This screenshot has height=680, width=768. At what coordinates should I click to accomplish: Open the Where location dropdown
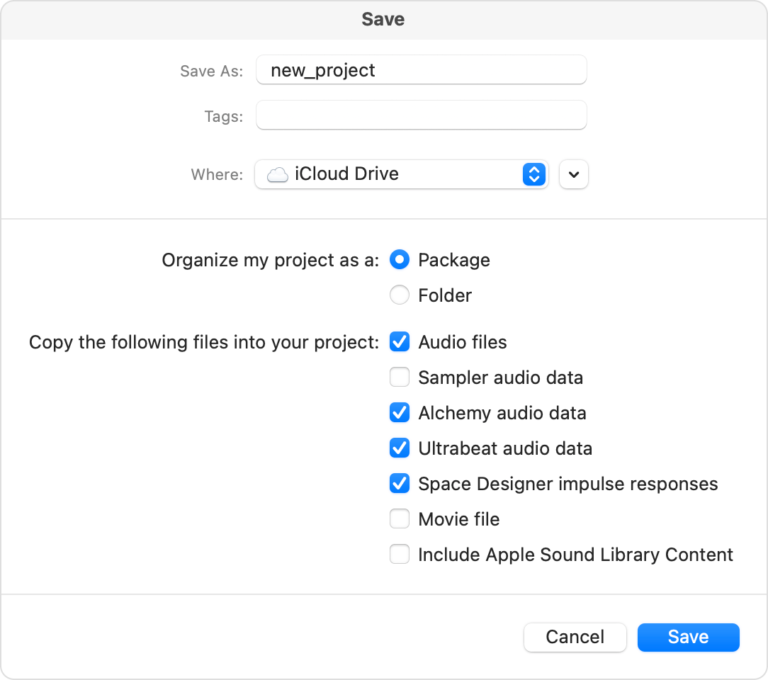401,174
